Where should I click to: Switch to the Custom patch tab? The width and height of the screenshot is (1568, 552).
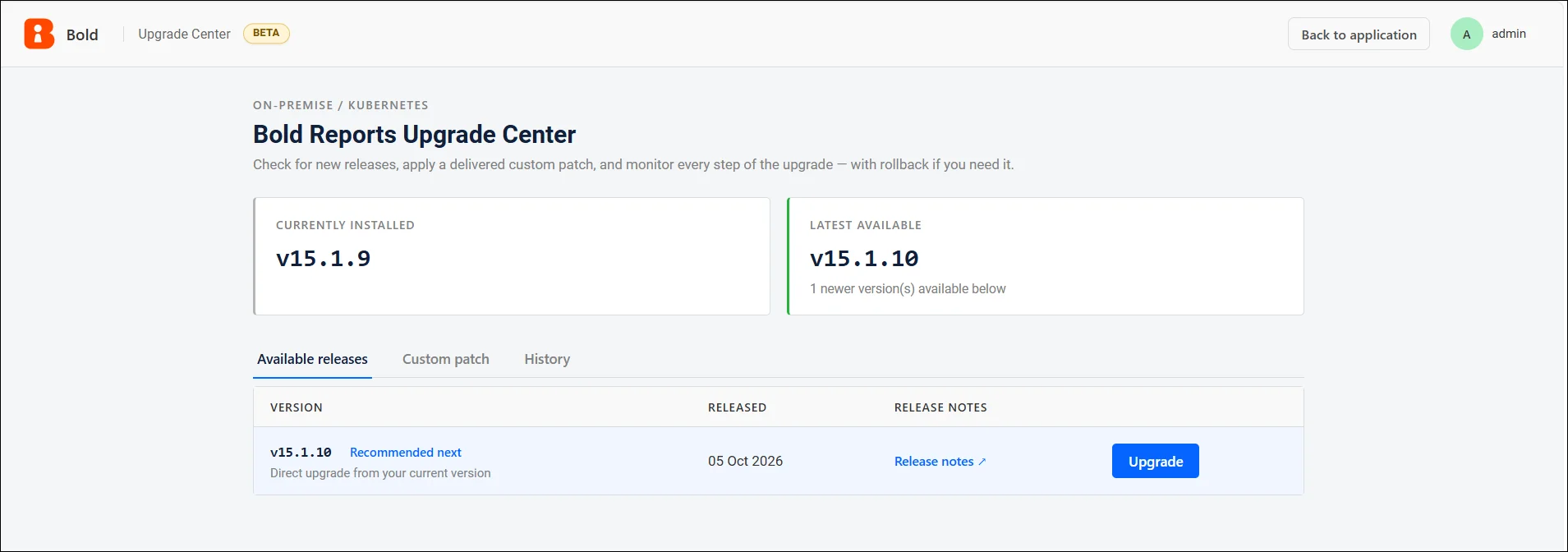tap(446, 359)
